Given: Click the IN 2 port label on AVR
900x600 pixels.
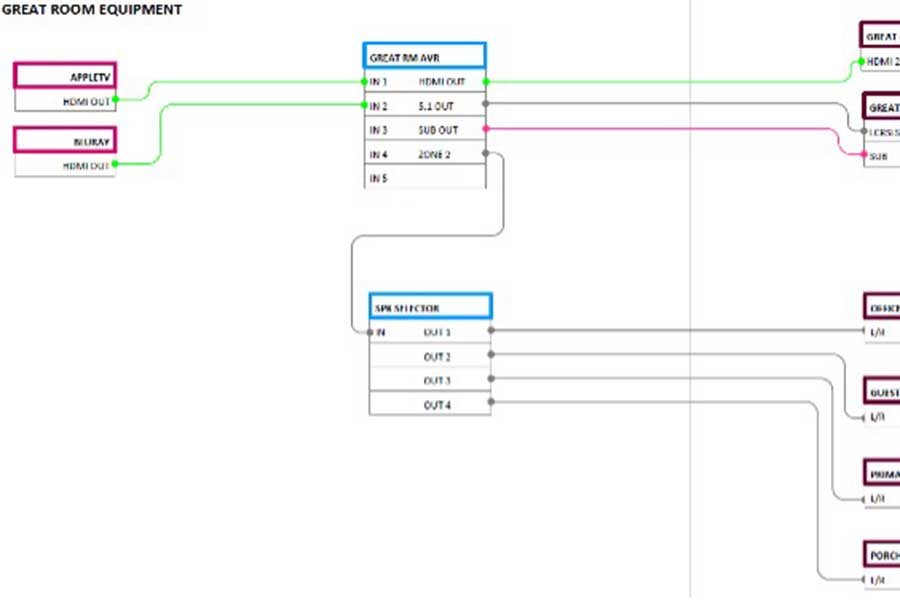Looking at the screenshot, I should (x=378, y=106).
